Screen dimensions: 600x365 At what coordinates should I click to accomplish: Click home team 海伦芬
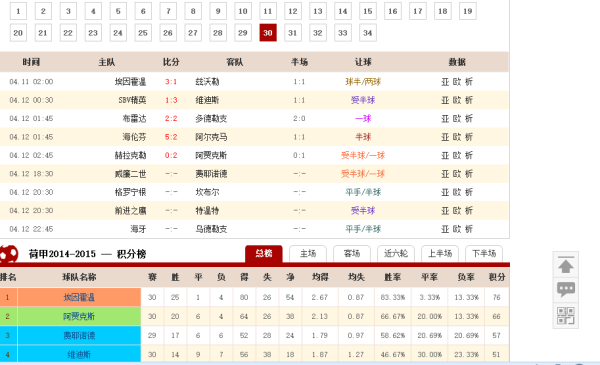(x=134, y=137)
